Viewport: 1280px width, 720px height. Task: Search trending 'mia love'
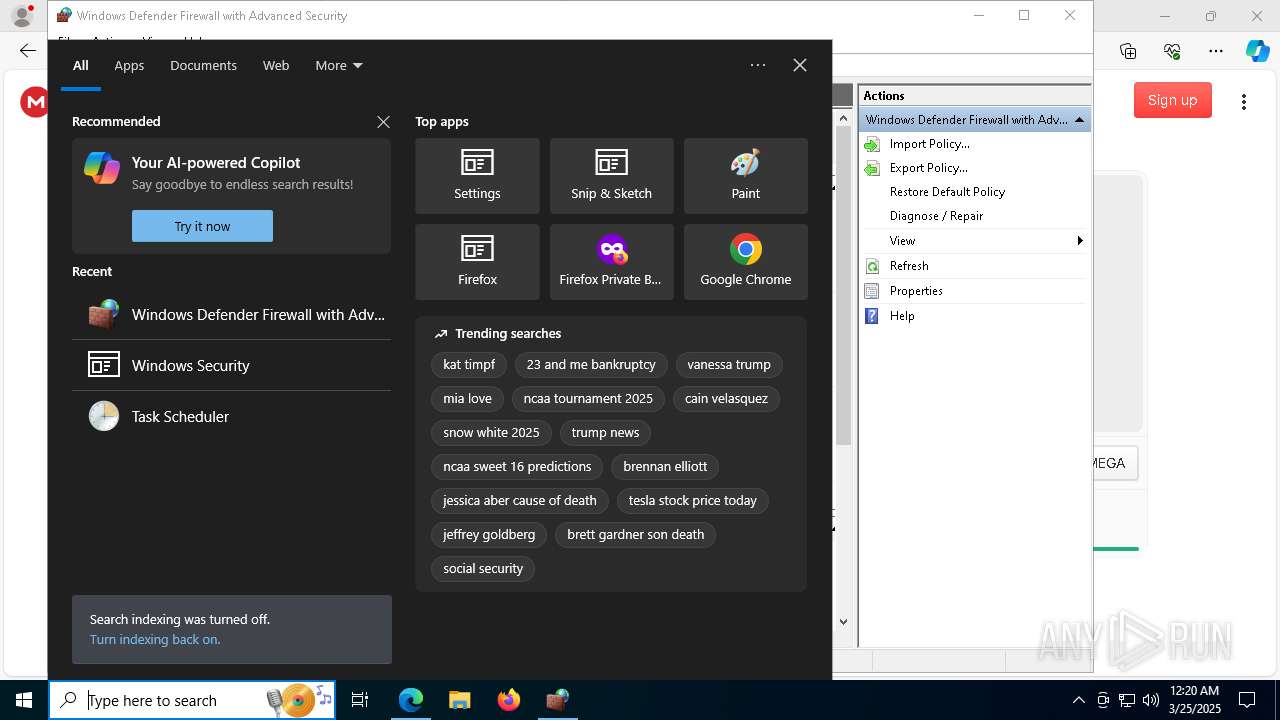(x=467, y=399)
